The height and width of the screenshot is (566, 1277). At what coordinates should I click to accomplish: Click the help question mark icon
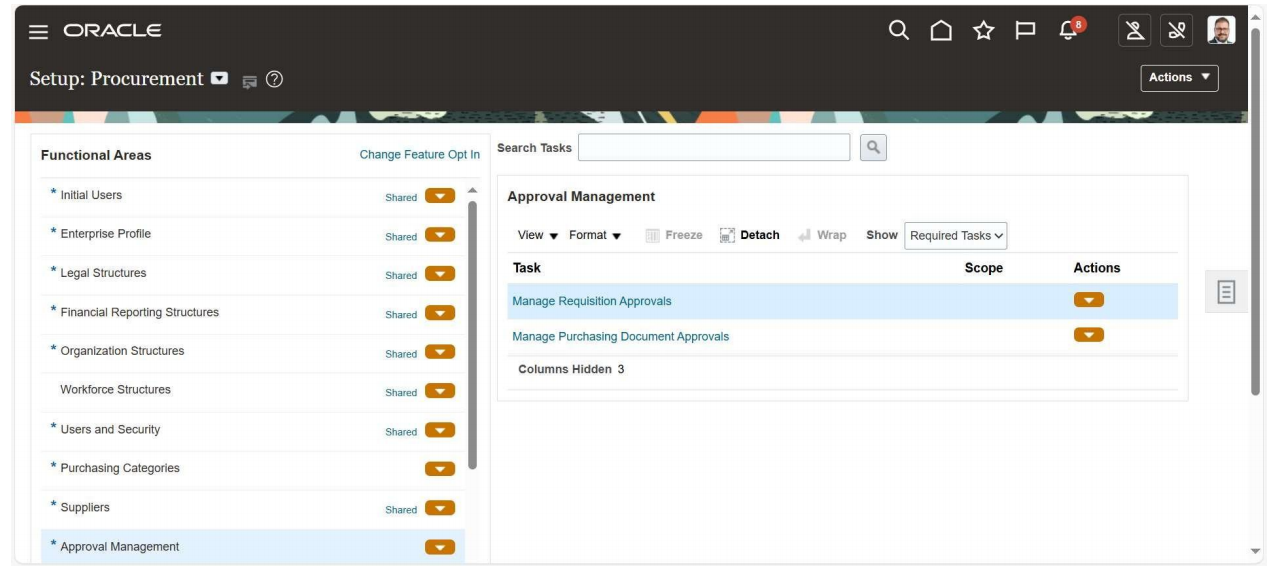point(272,80)
